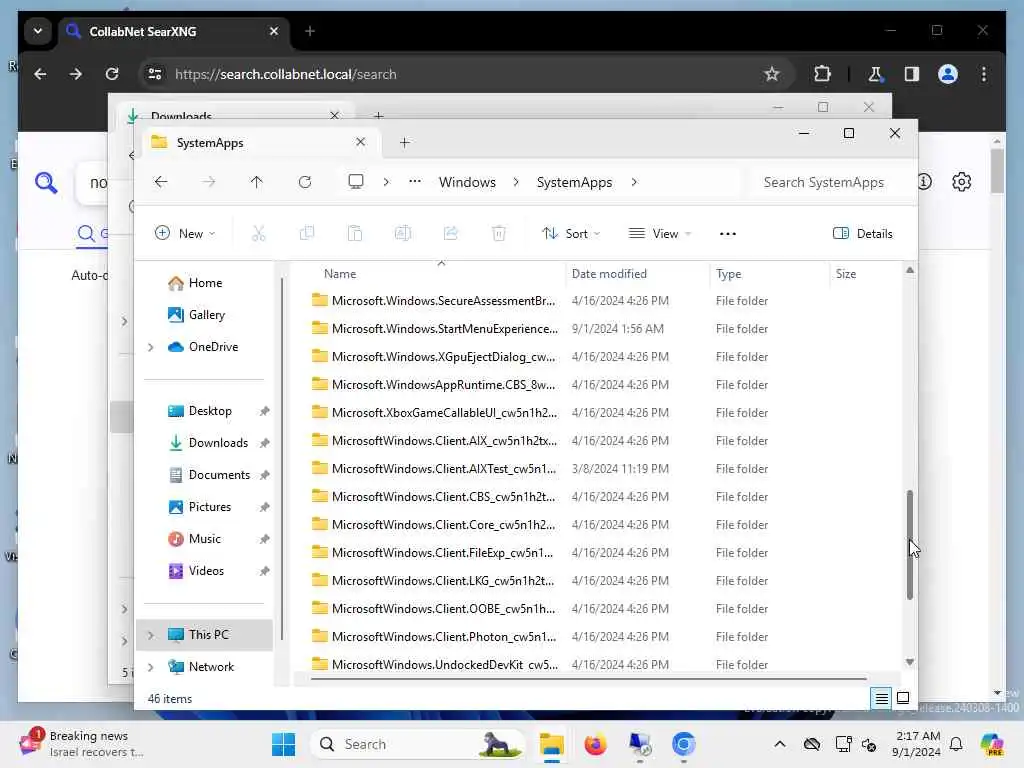Expand Network tree node

pyautogui.click(x=151, y=667)
